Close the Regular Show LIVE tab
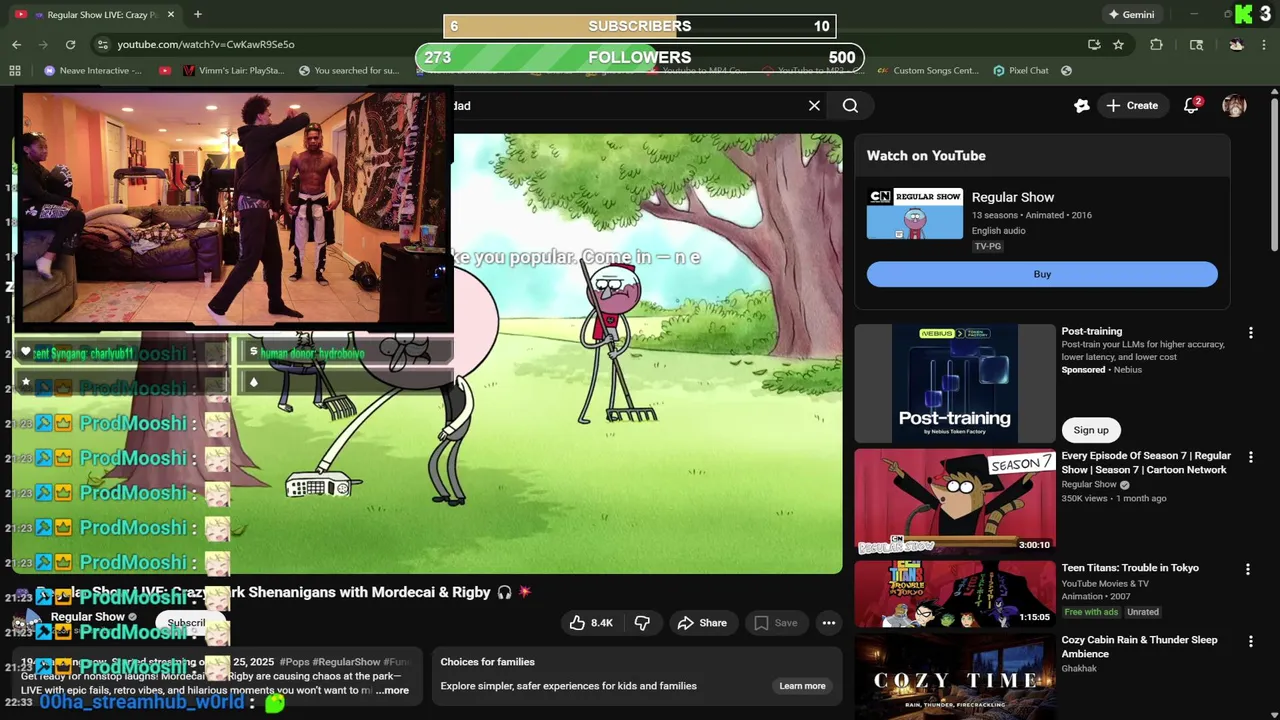1280x720 pixels. (x=171, y=14)
